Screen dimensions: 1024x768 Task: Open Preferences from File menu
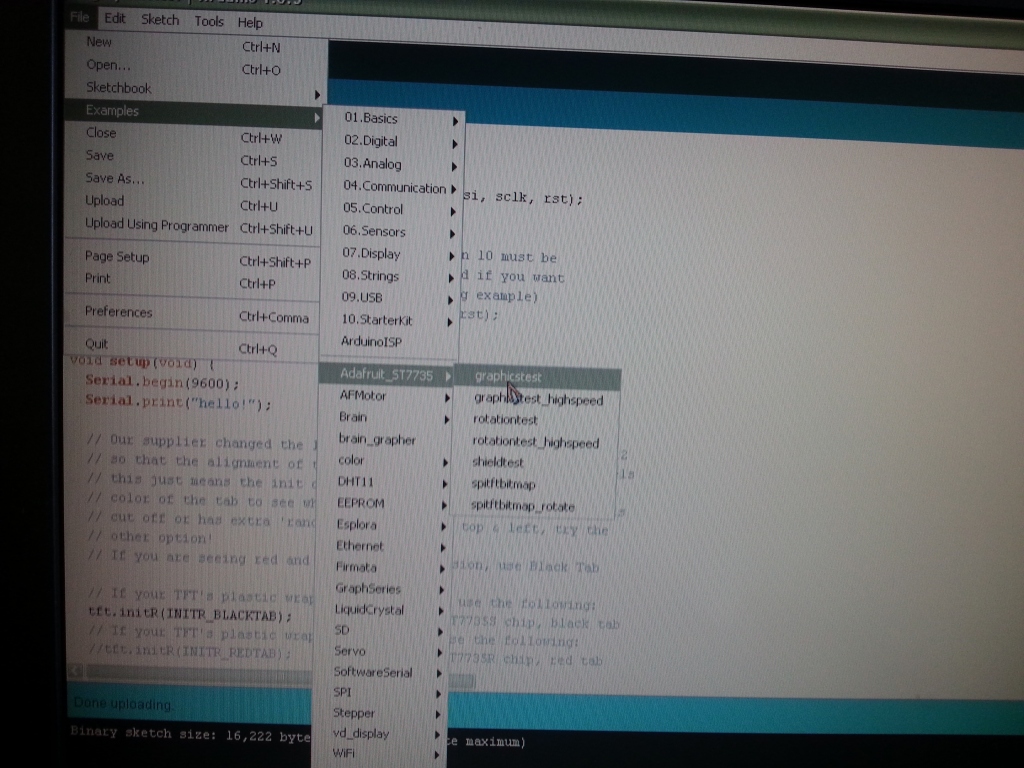click(x=191, y=314)
